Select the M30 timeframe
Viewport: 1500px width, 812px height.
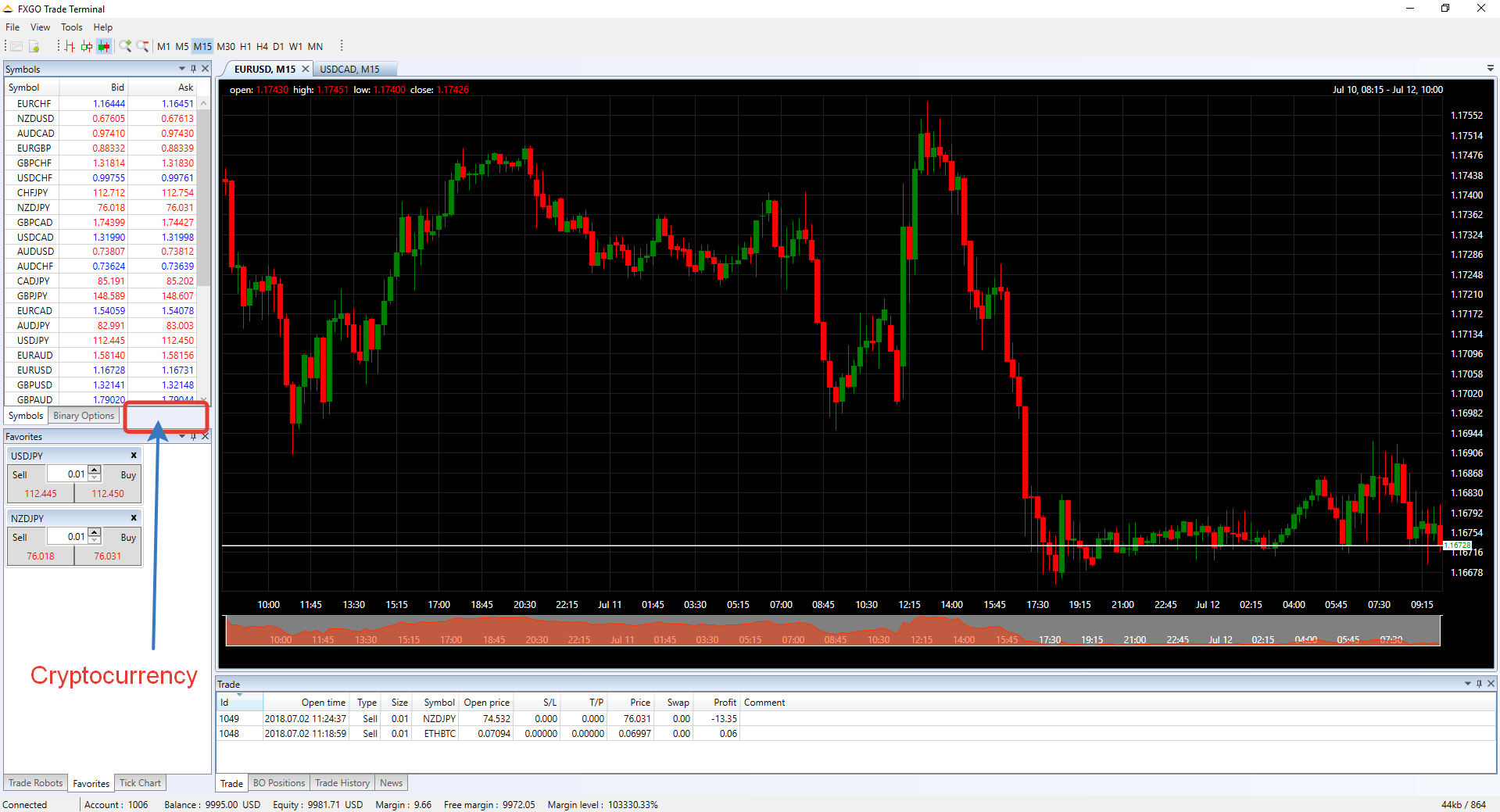[226, 47]
